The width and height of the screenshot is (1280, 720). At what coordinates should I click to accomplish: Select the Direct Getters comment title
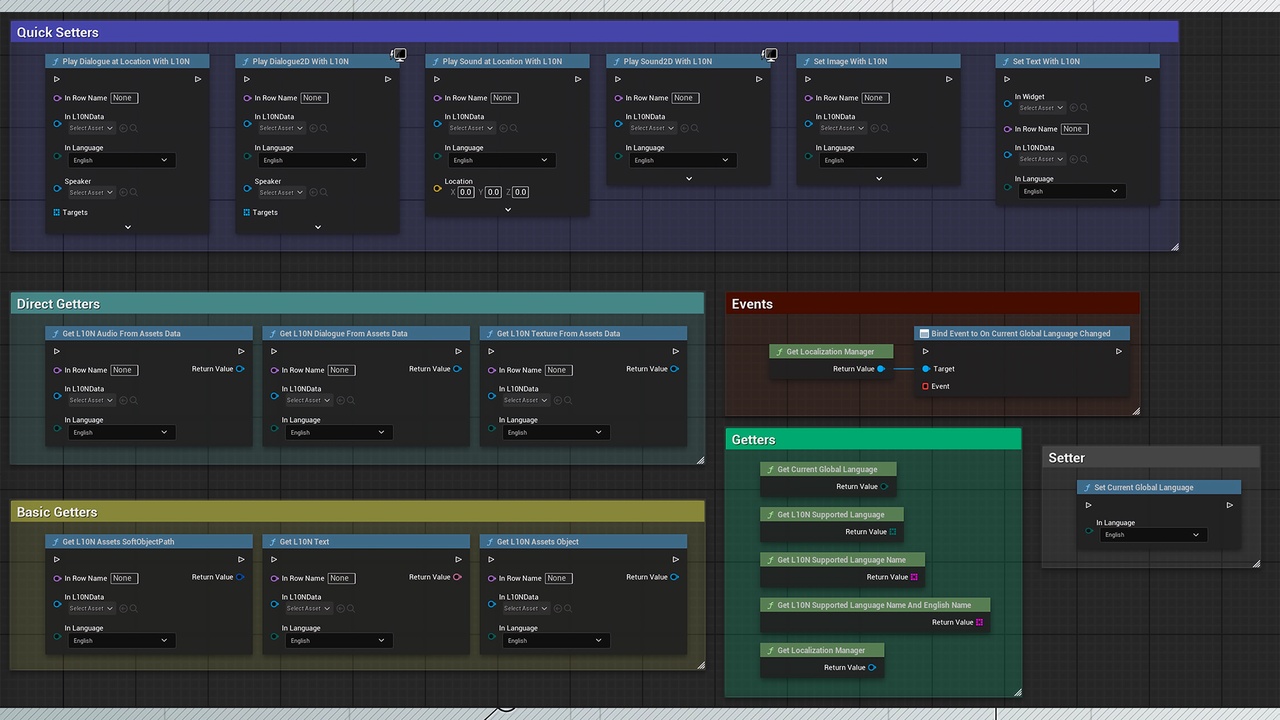[58, 304]
